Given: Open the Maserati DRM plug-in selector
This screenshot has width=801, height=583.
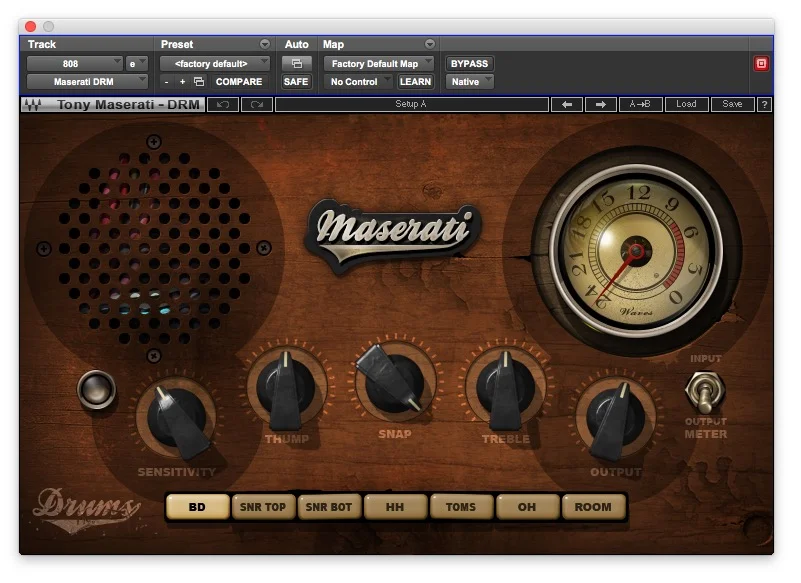Looking at the screenshot, I should click(87, 82).
